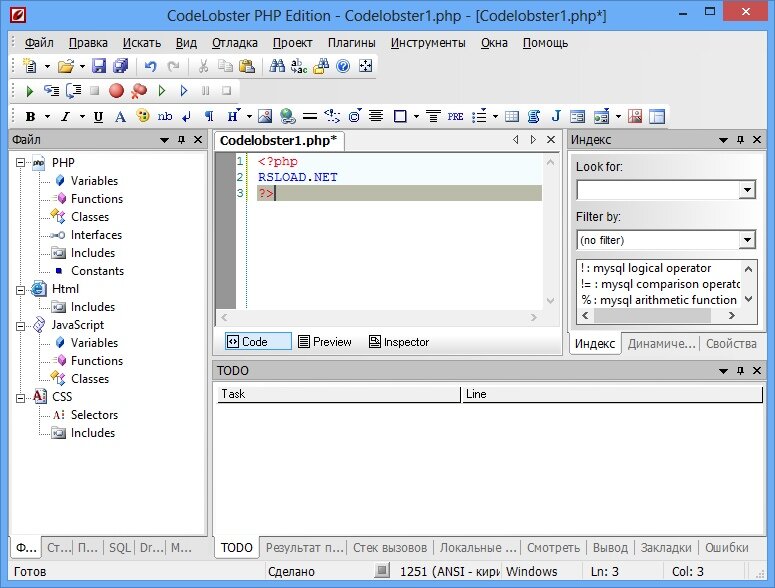Click the JavaScript J icon
This screenshot has width=775, height=588.
(556, 116)
